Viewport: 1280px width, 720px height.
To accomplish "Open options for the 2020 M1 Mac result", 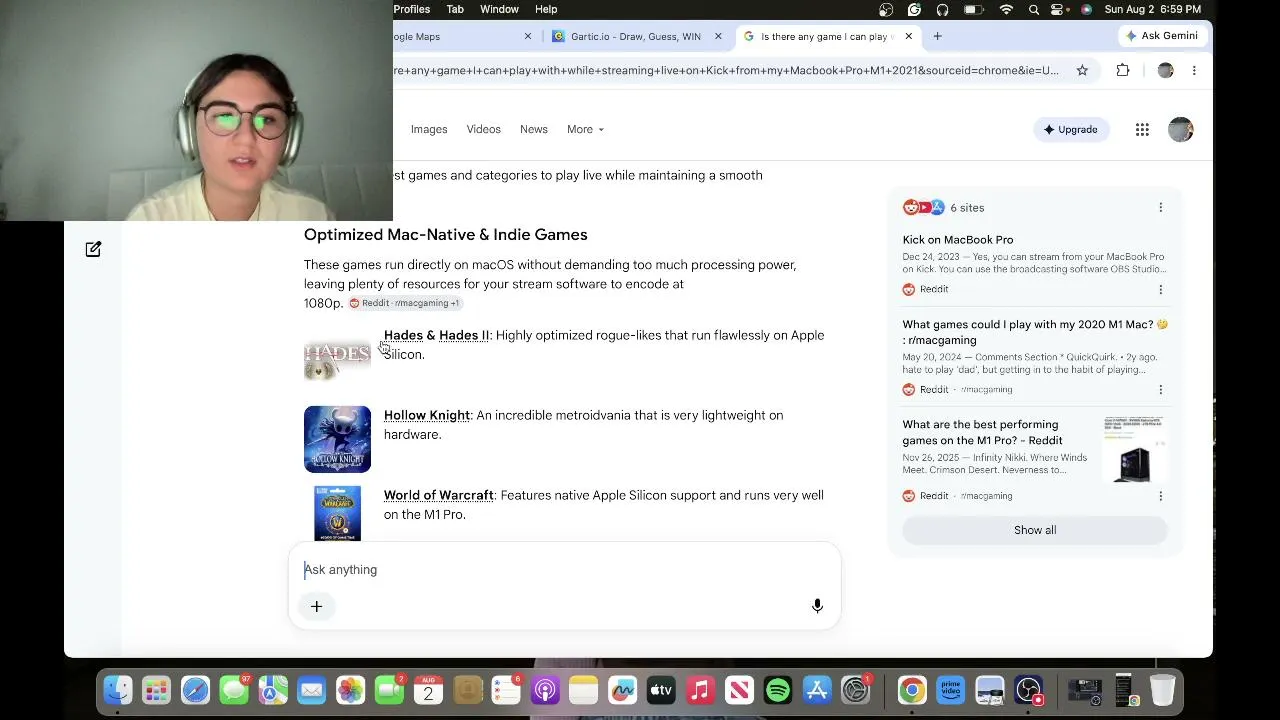I will [1160, 389].
